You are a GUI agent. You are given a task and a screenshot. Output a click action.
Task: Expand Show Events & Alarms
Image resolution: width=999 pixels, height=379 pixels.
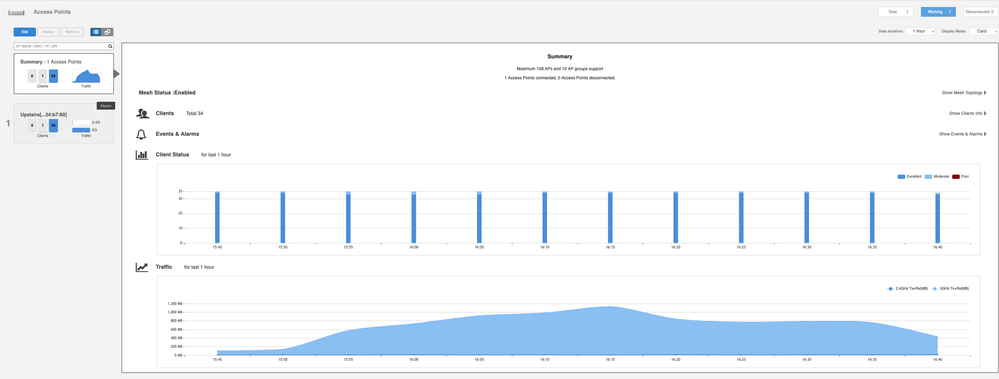[963, 134]
